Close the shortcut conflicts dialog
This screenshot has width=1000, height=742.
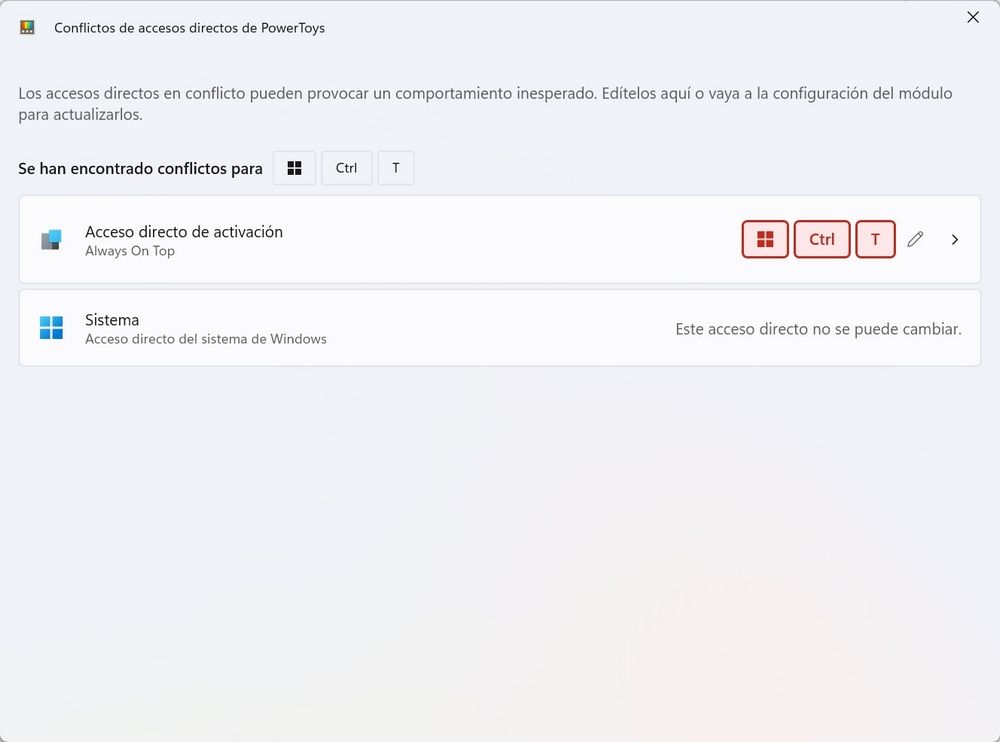(x=971, y=17)
